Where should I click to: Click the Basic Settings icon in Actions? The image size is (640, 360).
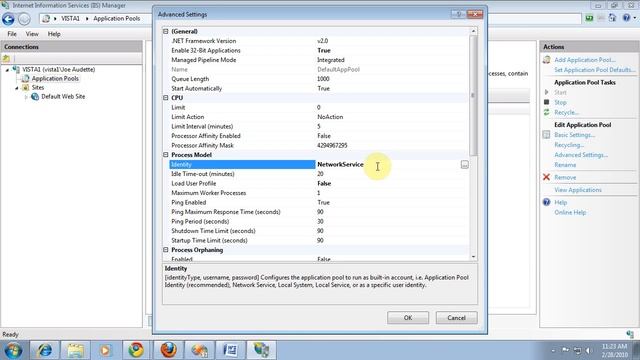(x=547, y=135)
